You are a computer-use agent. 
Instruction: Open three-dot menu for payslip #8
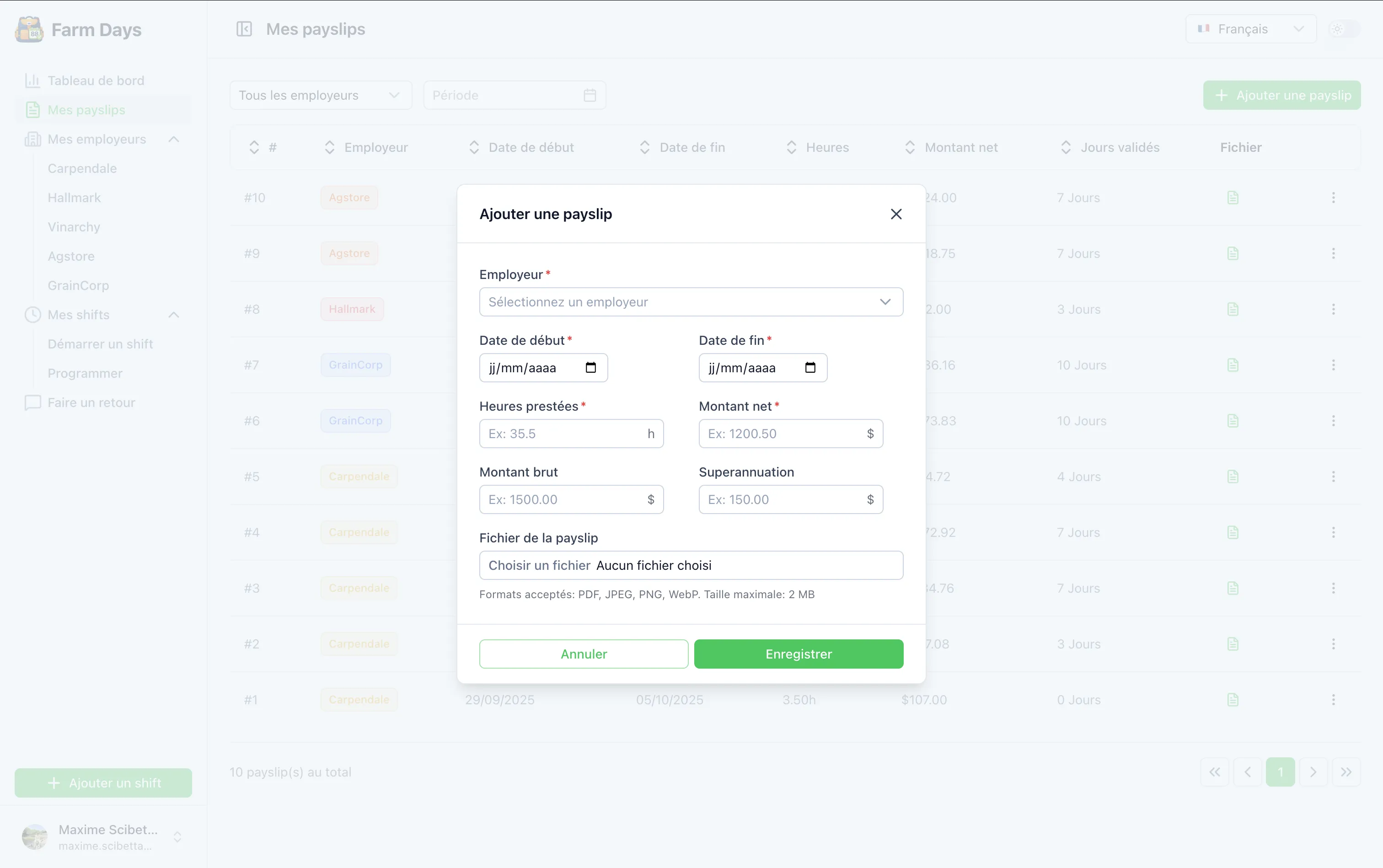tap(1333, 310)
